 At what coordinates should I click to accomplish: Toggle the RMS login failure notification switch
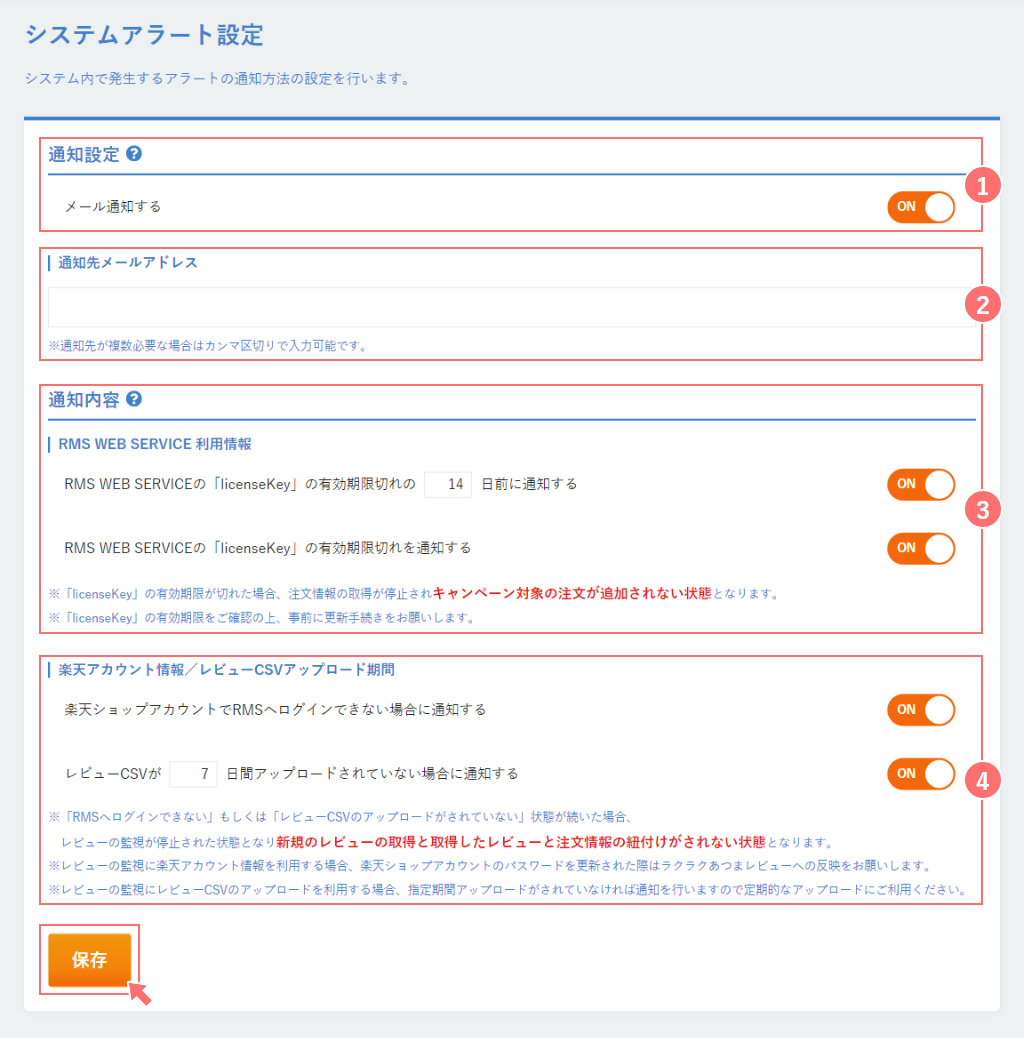point(920,710)
